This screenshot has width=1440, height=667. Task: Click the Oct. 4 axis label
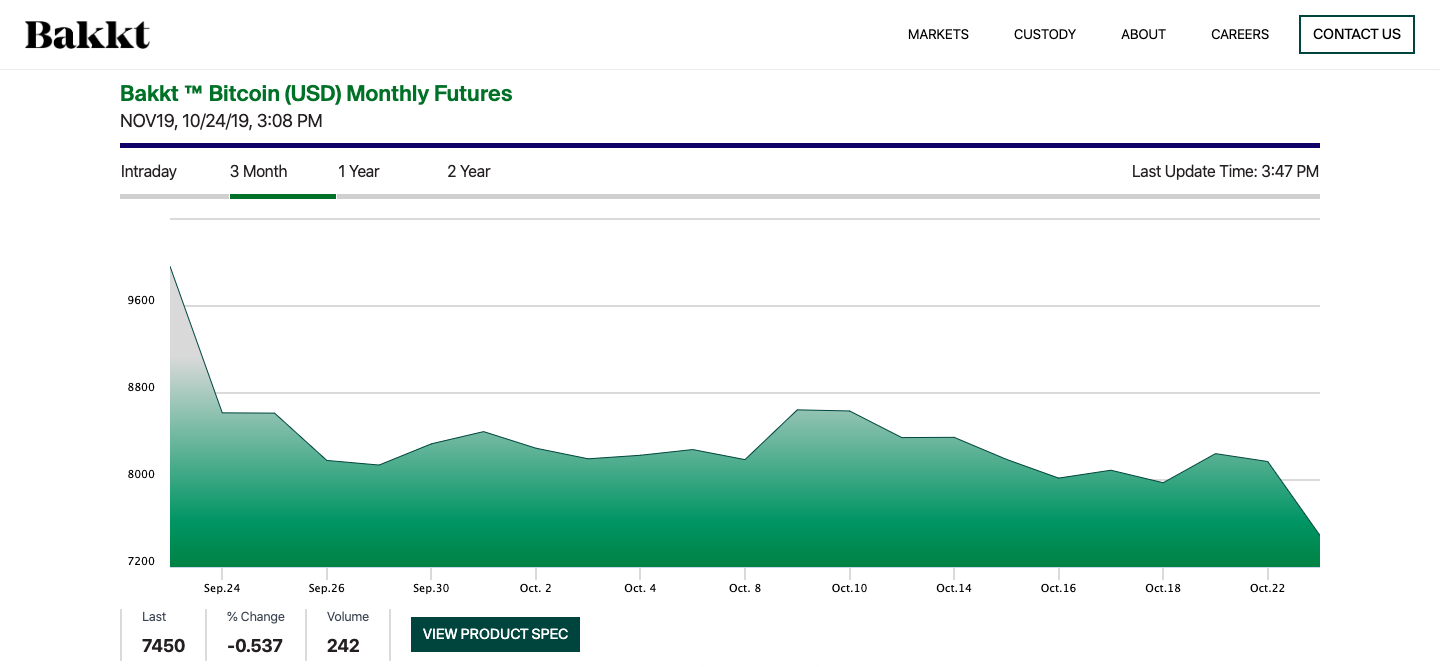(x=640, y=588)
